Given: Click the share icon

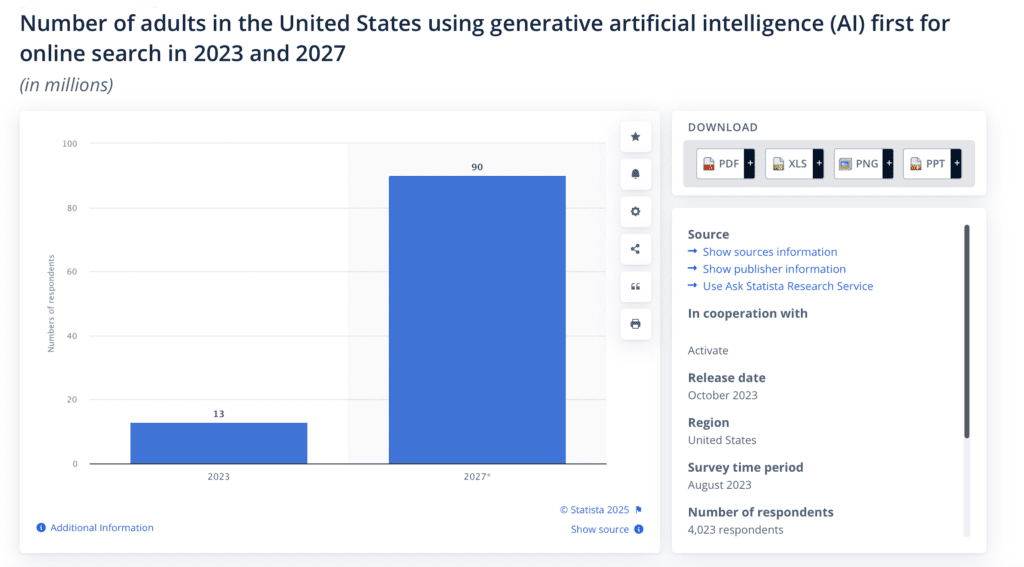Looking at the screenshot, I should tap(635, 249).
